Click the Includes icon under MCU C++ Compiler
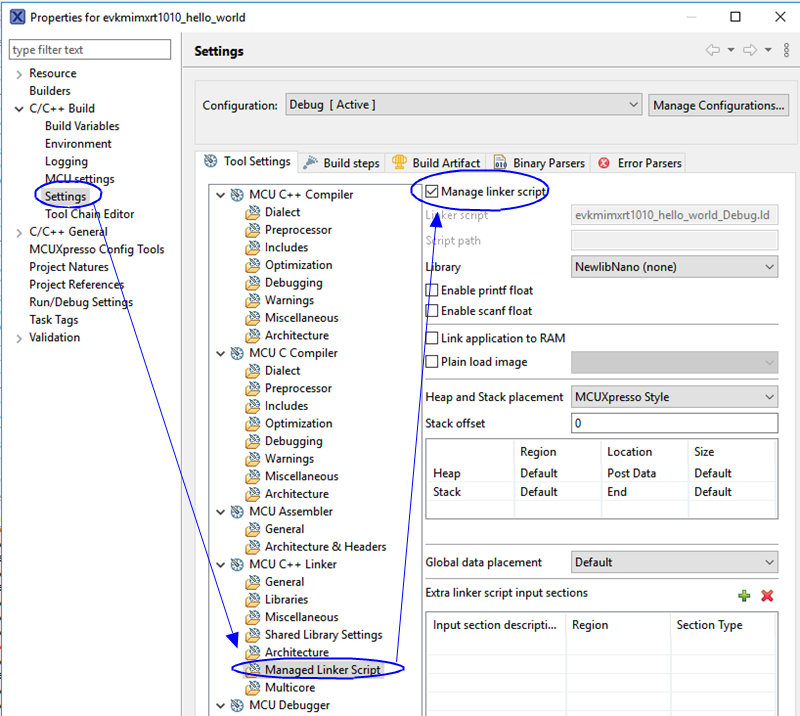 coord(253,248)
